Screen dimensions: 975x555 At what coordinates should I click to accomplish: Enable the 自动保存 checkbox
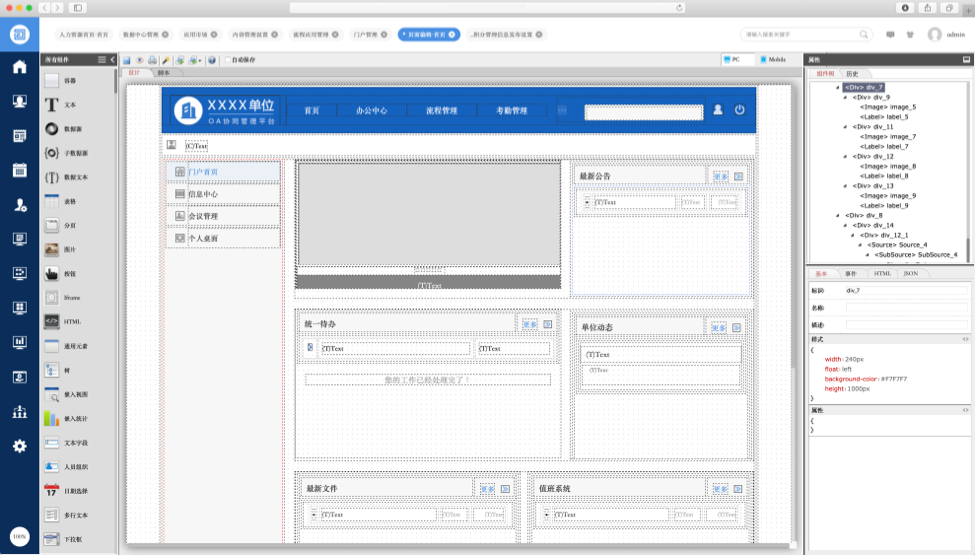(x=227, y=60)
